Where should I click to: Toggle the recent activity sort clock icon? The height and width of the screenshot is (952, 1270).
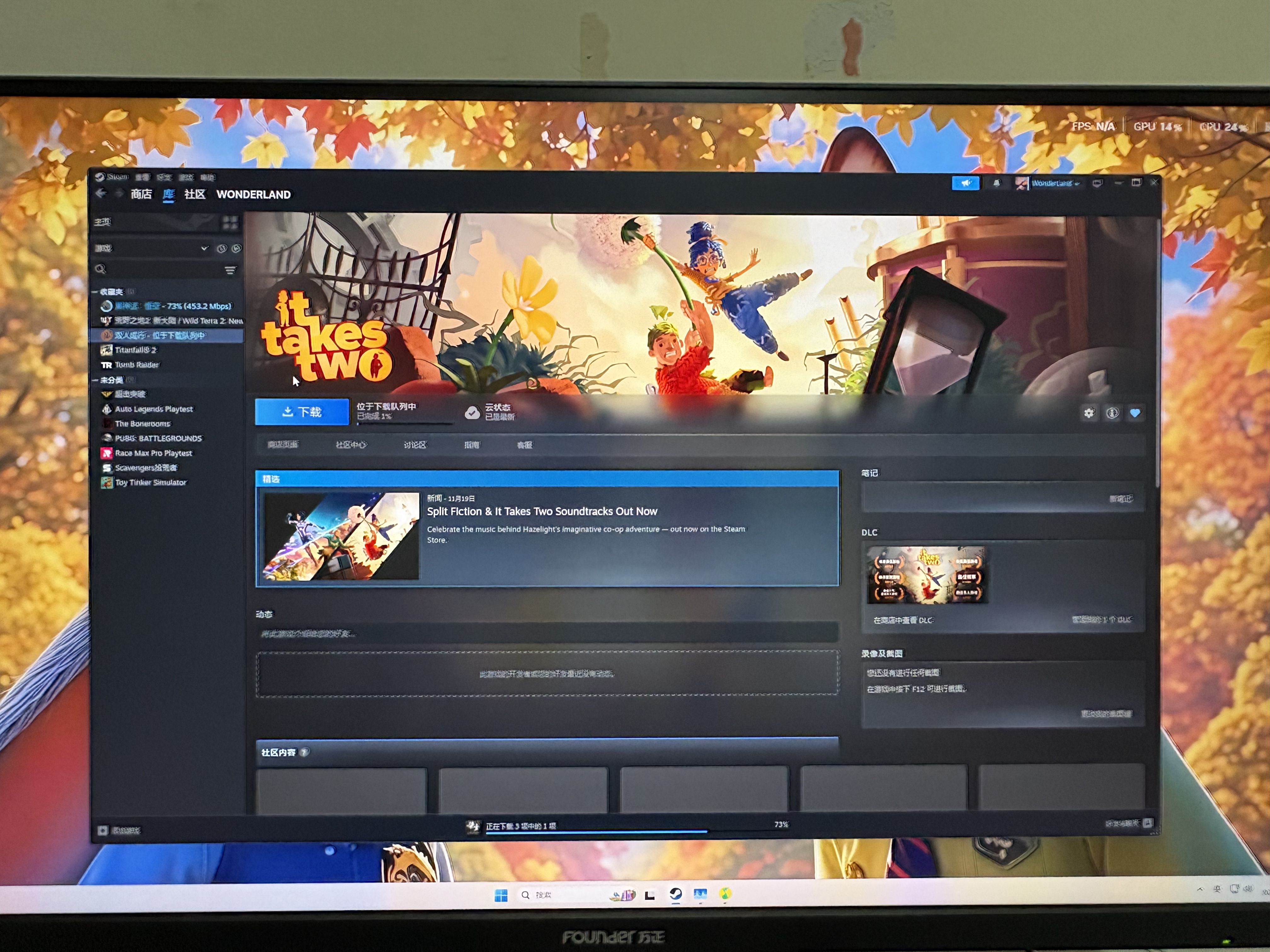click(222, 248)
